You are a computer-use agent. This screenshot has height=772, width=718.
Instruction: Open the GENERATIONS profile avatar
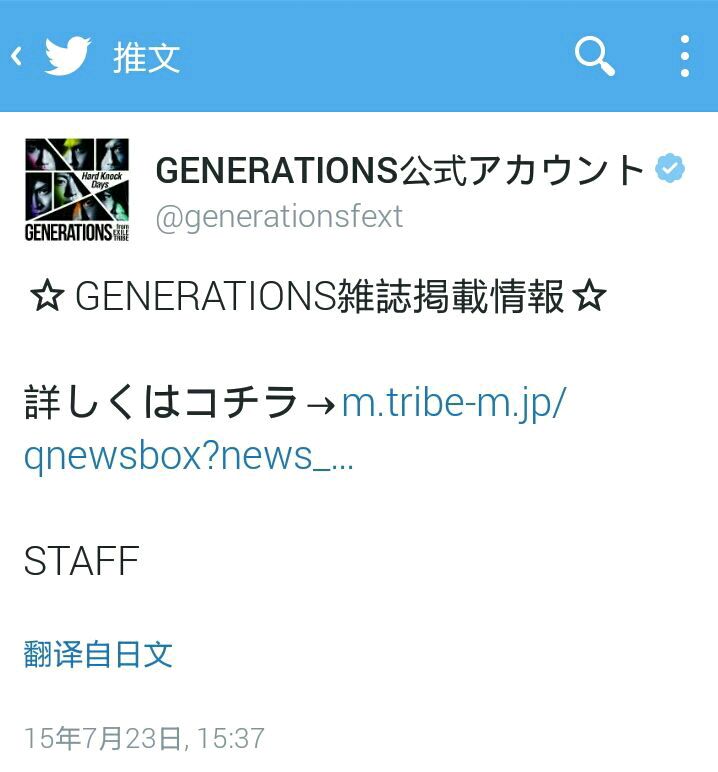77,190
